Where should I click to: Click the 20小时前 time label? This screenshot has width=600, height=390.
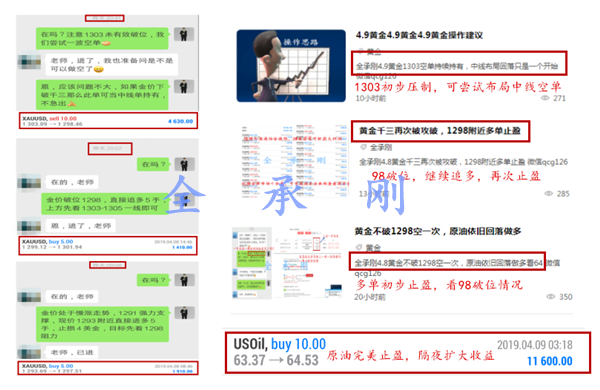point(370,297)
